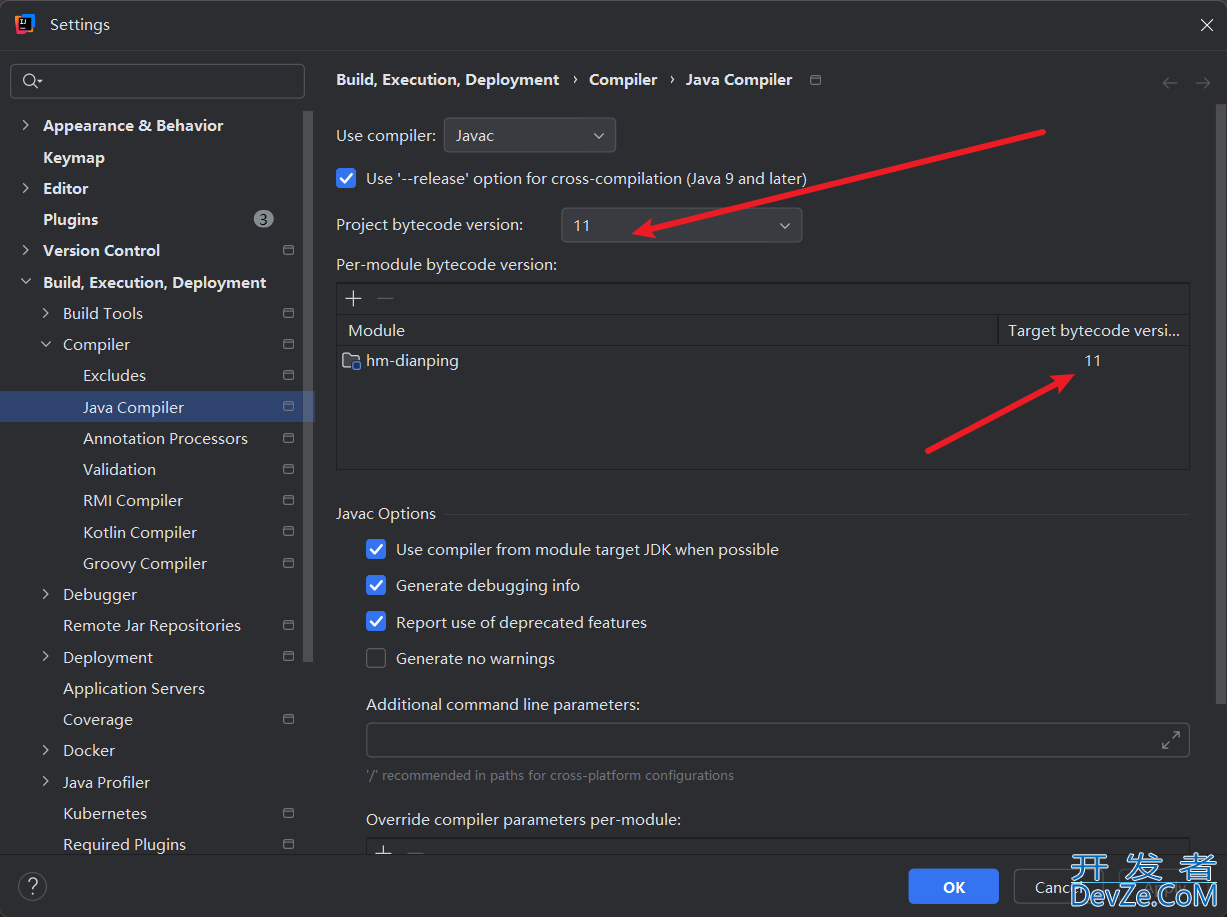
Task: Click in the settings search field
Action: coord(157,81)
